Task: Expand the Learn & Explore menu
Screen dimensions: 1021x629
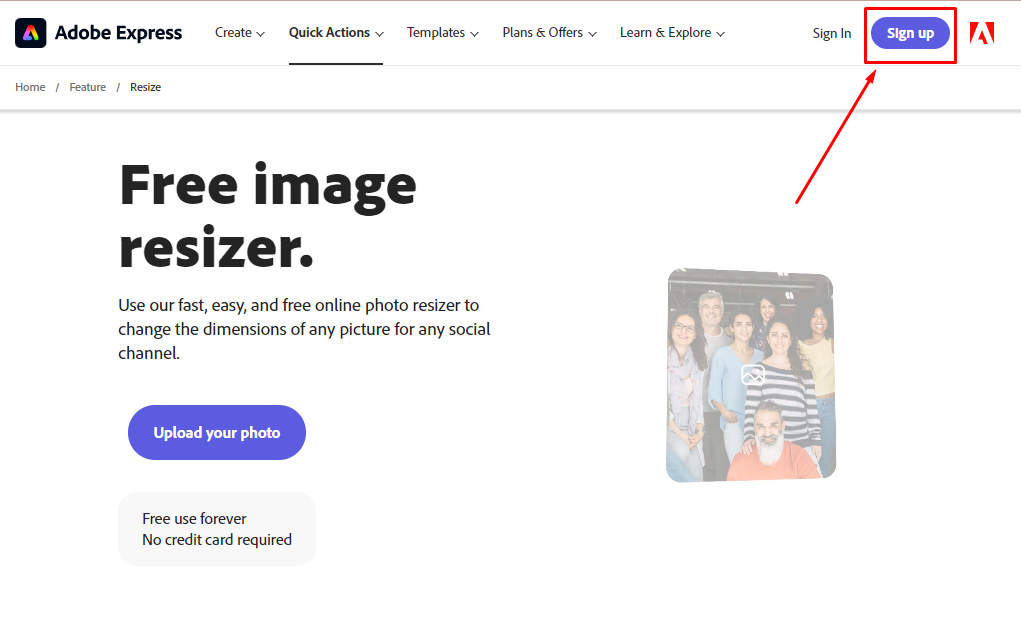Action: [671, 32]
